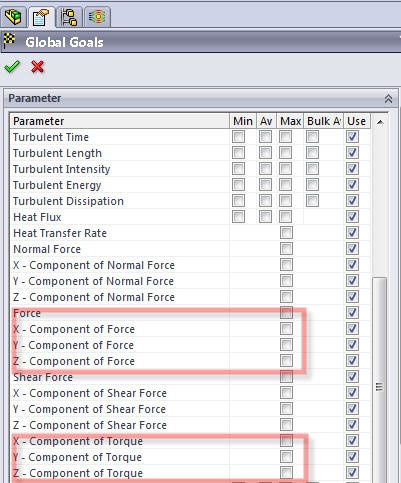Click the Max column header
The height and width of the screenshot is (483, 401).
click(x=290, y=121)
